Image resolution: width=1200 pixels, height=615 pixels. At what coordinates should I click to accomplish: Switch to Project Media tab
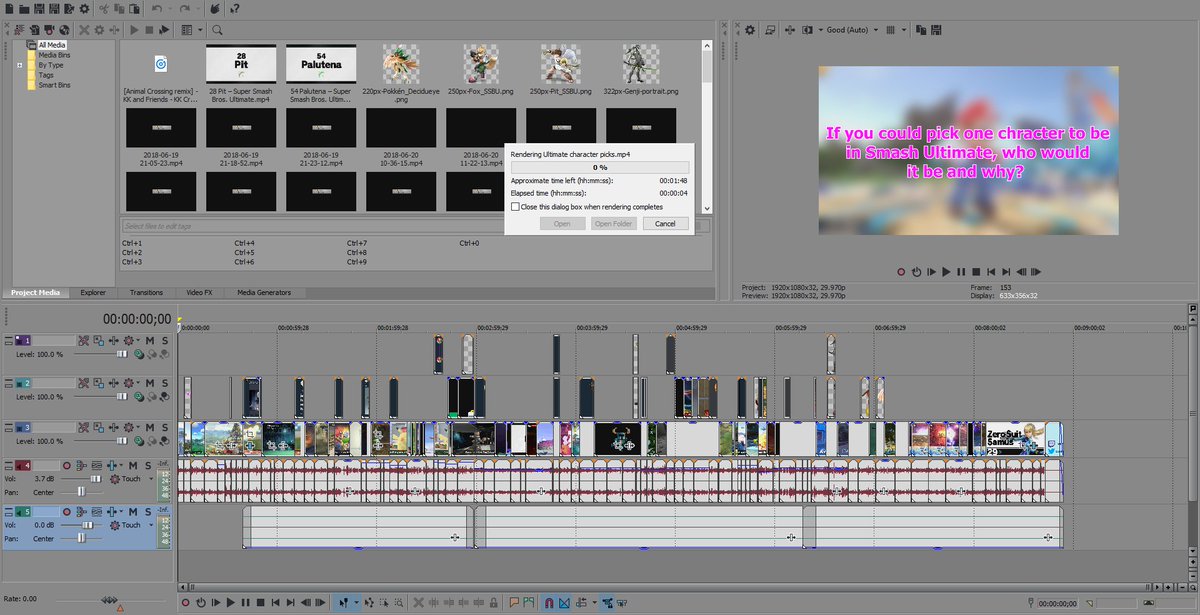pos(35,293)
